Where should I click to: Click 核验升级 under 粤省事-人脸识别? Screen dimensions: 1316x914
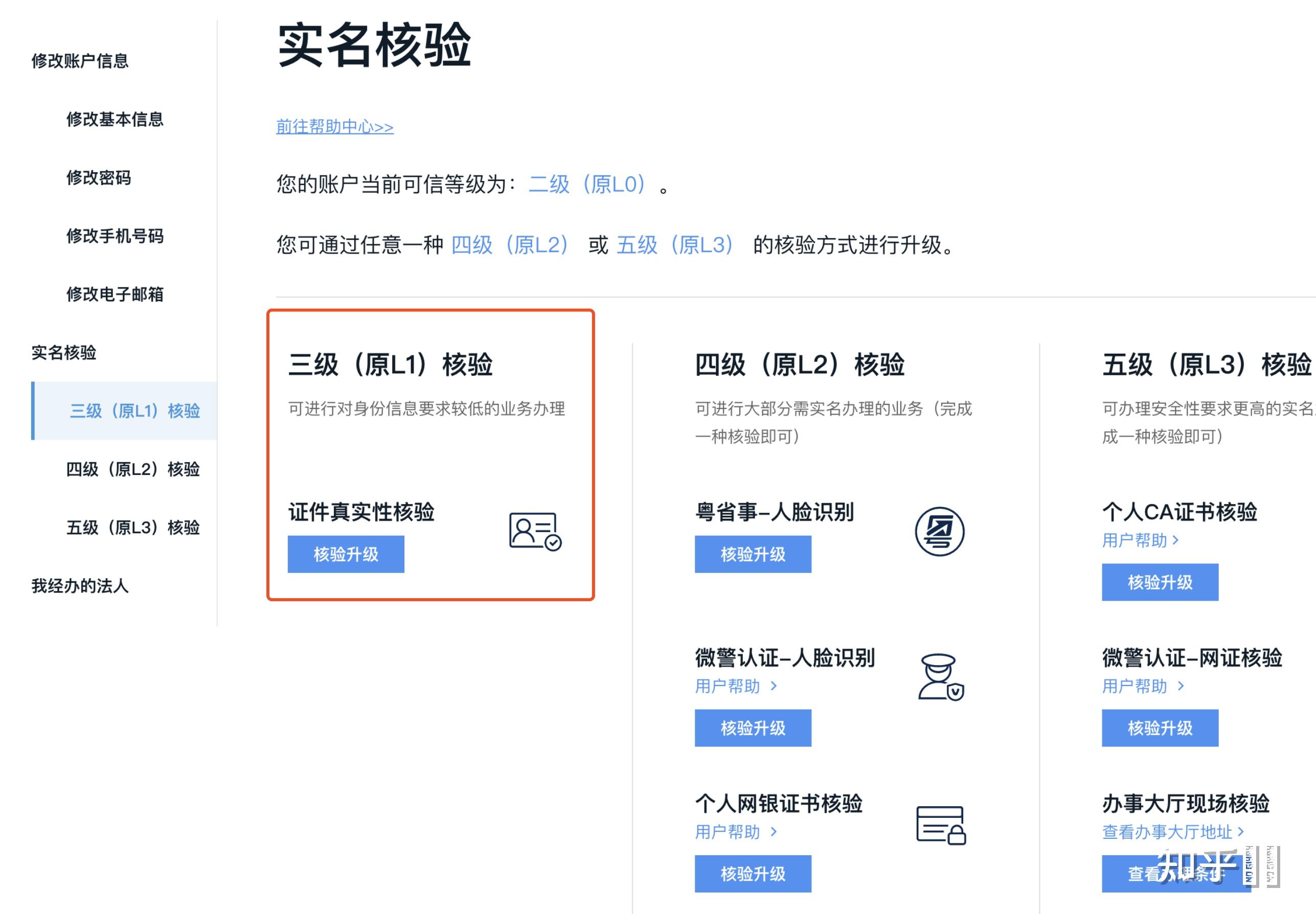(753, 554)
